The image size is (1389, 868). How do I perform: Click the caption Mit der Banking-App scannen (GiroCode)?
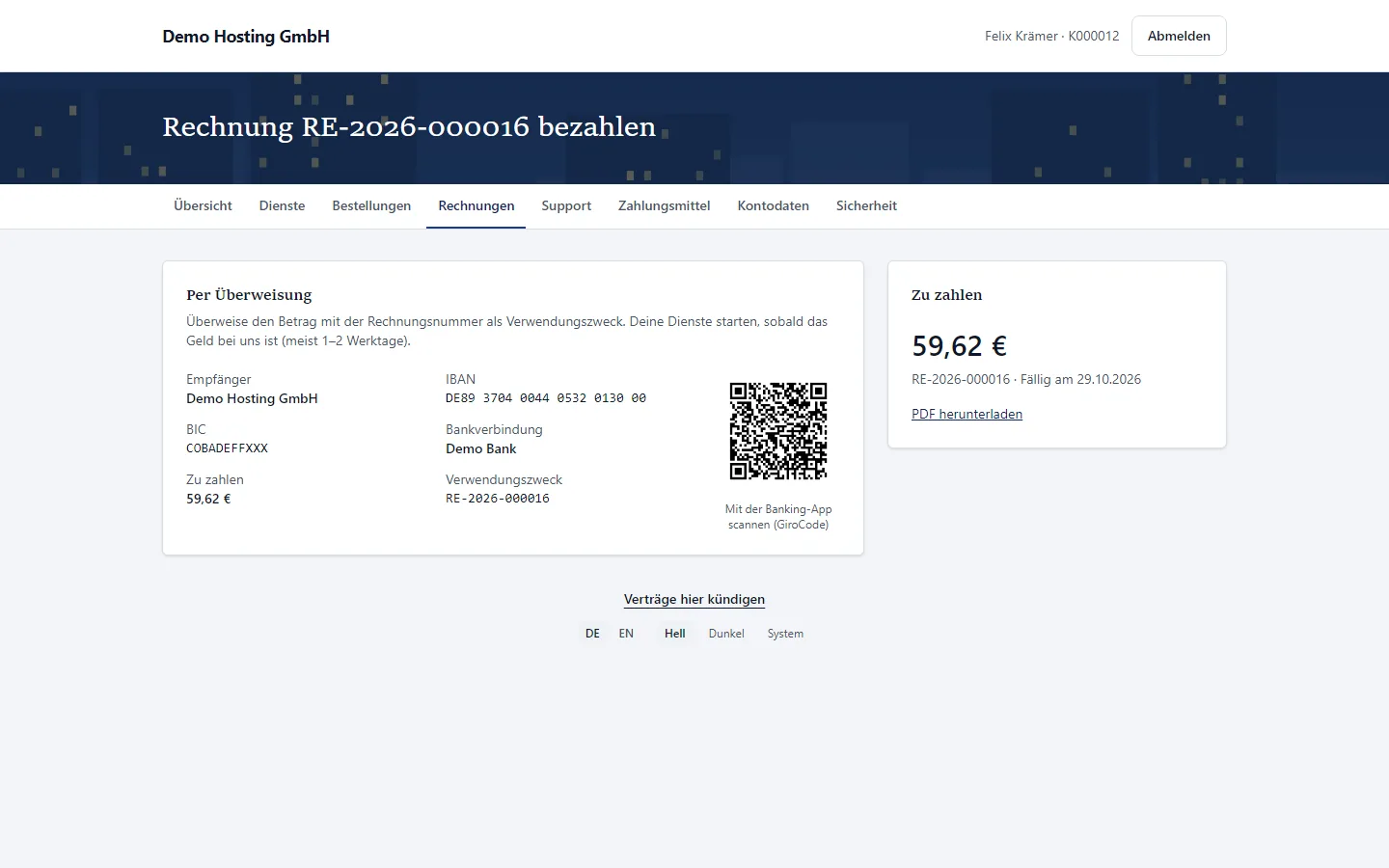tap(778, 517)
